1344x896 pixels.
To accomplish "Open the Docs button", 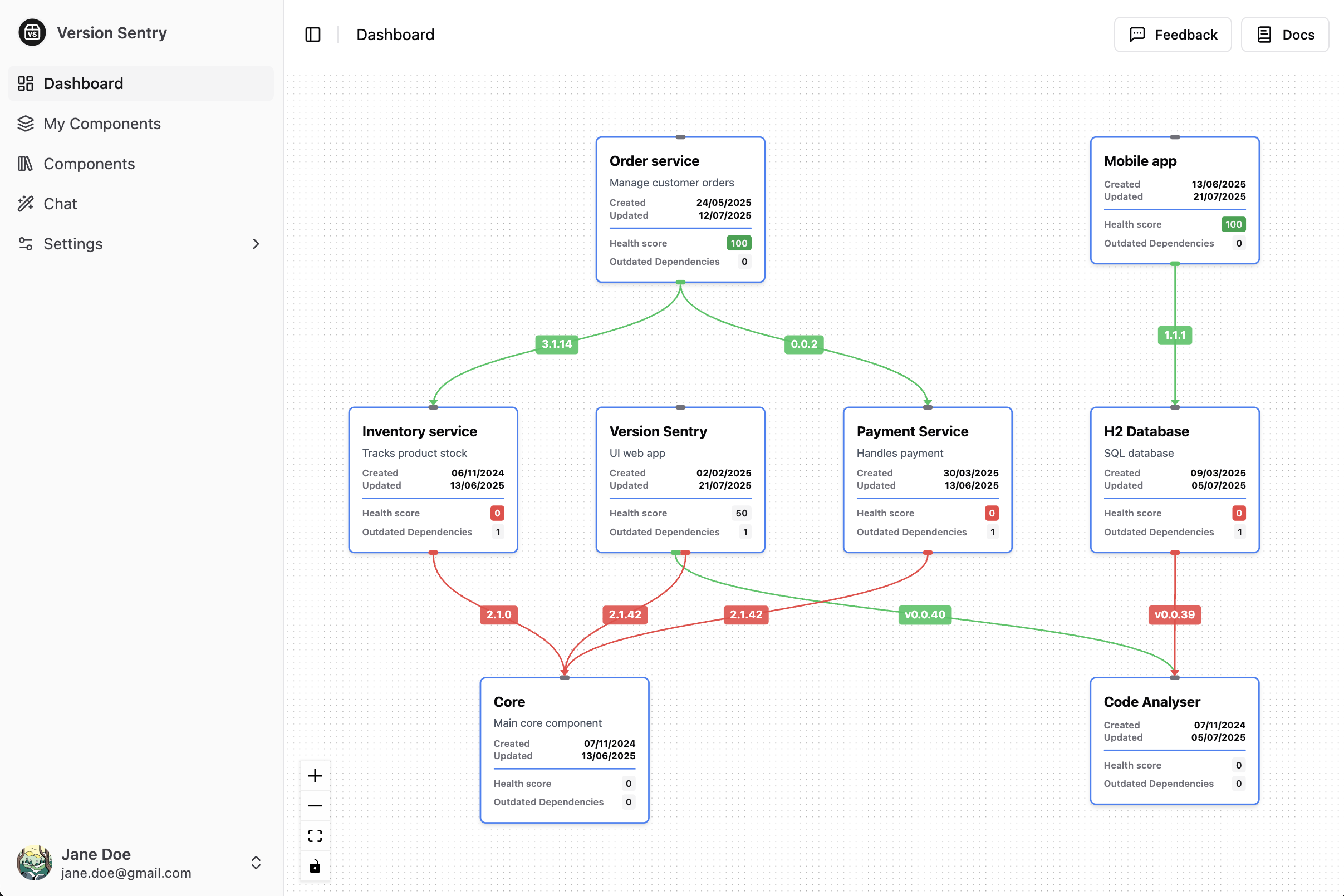I will point(1284,35).
